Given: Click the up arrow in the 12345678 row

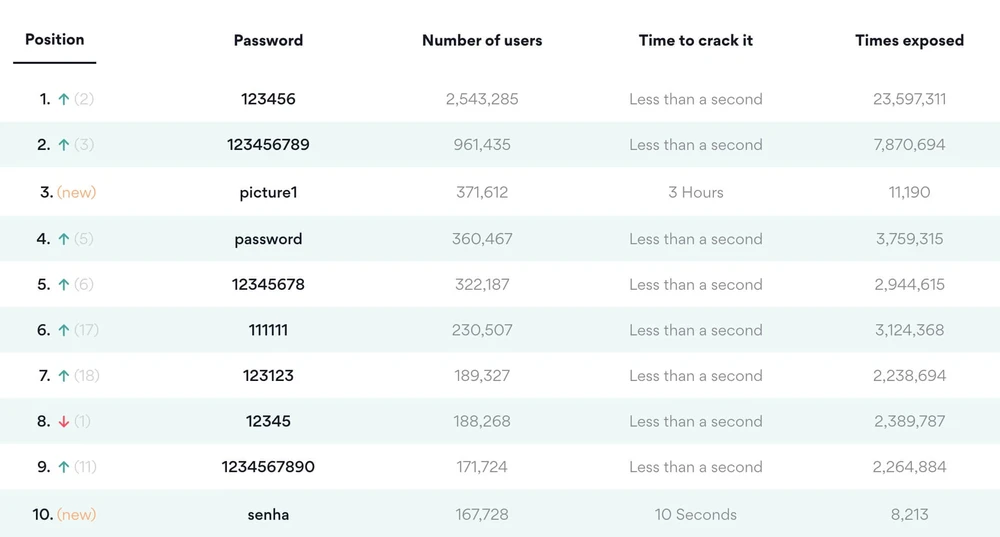Looking at the screenshot, I should tap(64, 285).
